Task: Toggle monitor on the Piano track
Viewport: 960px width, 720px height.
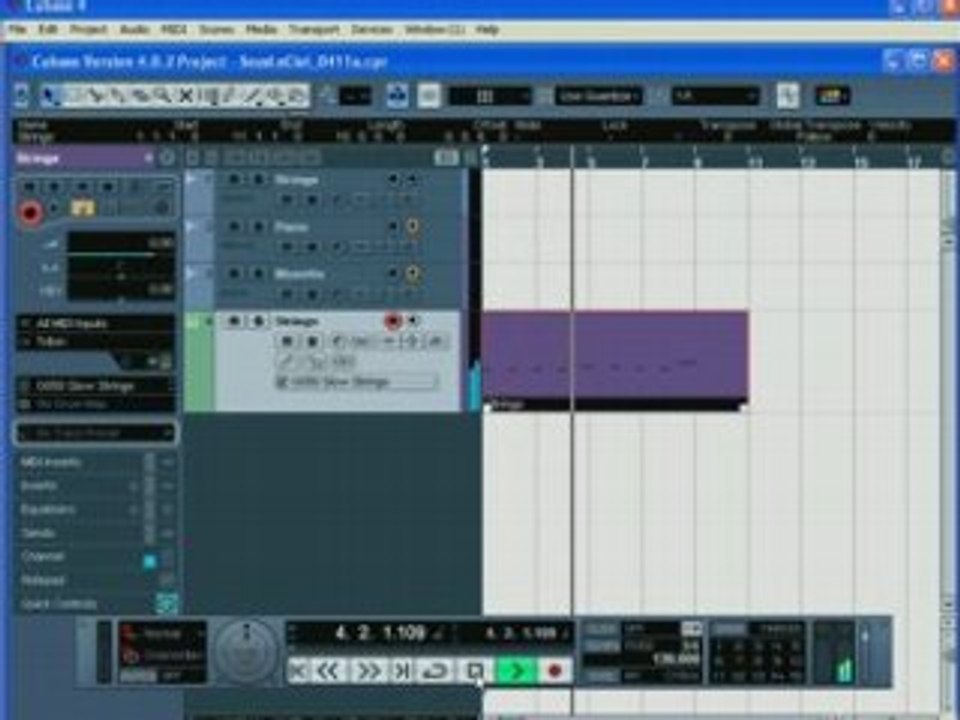Action: 413,227
